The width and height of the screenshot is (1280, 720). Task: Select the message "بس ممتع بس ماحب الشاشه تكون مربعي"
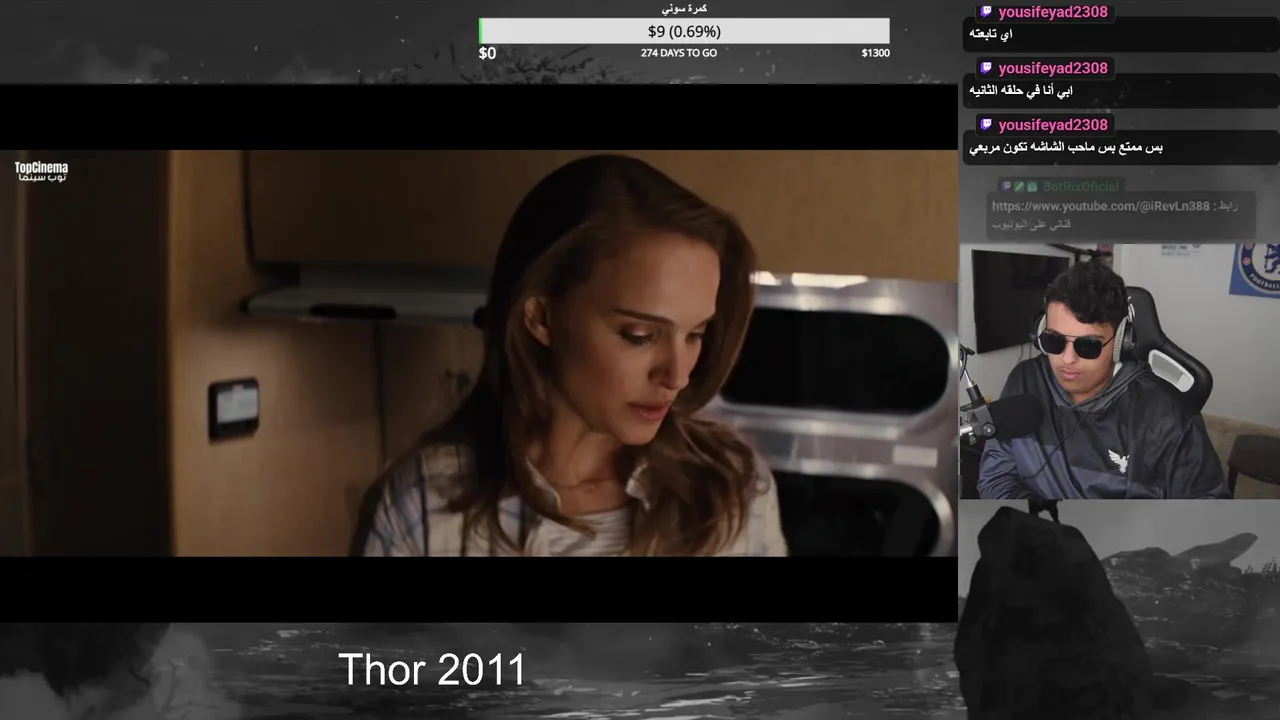pos(1067,148)
